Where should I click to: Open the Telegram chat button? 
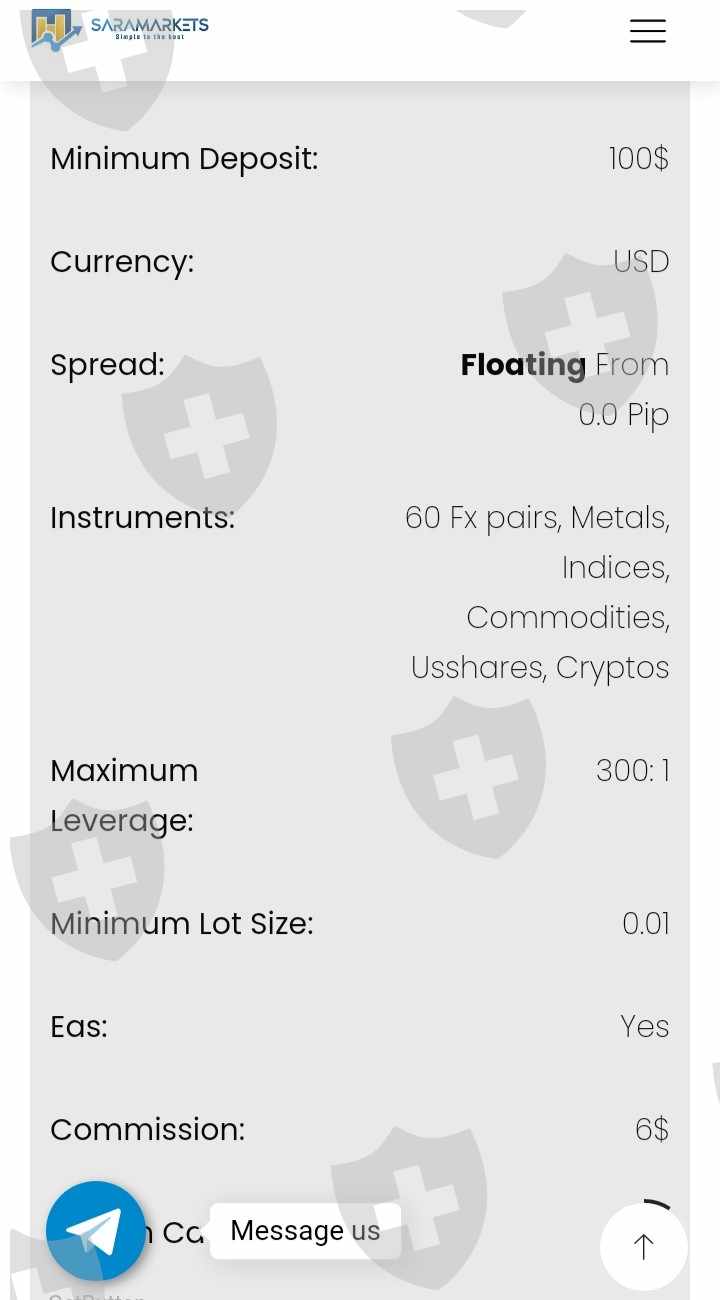point(96,1231)
